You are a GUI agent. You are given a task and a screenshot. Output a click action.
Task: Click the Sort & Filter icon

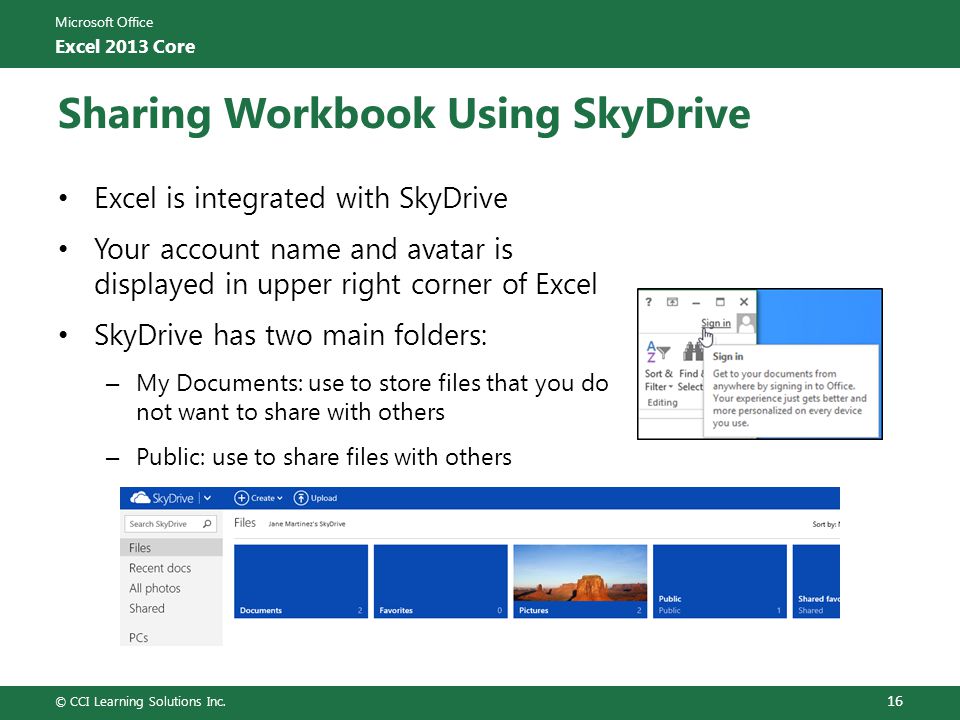pyautogui.click(x=658, y=352)
